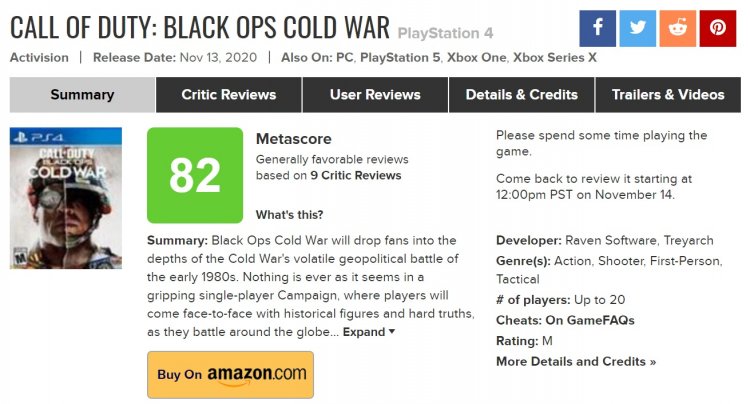This screenshot has height=404, width=750.
Task: Open the Cold War cover art thumbnail
Action: click(66, 198)
